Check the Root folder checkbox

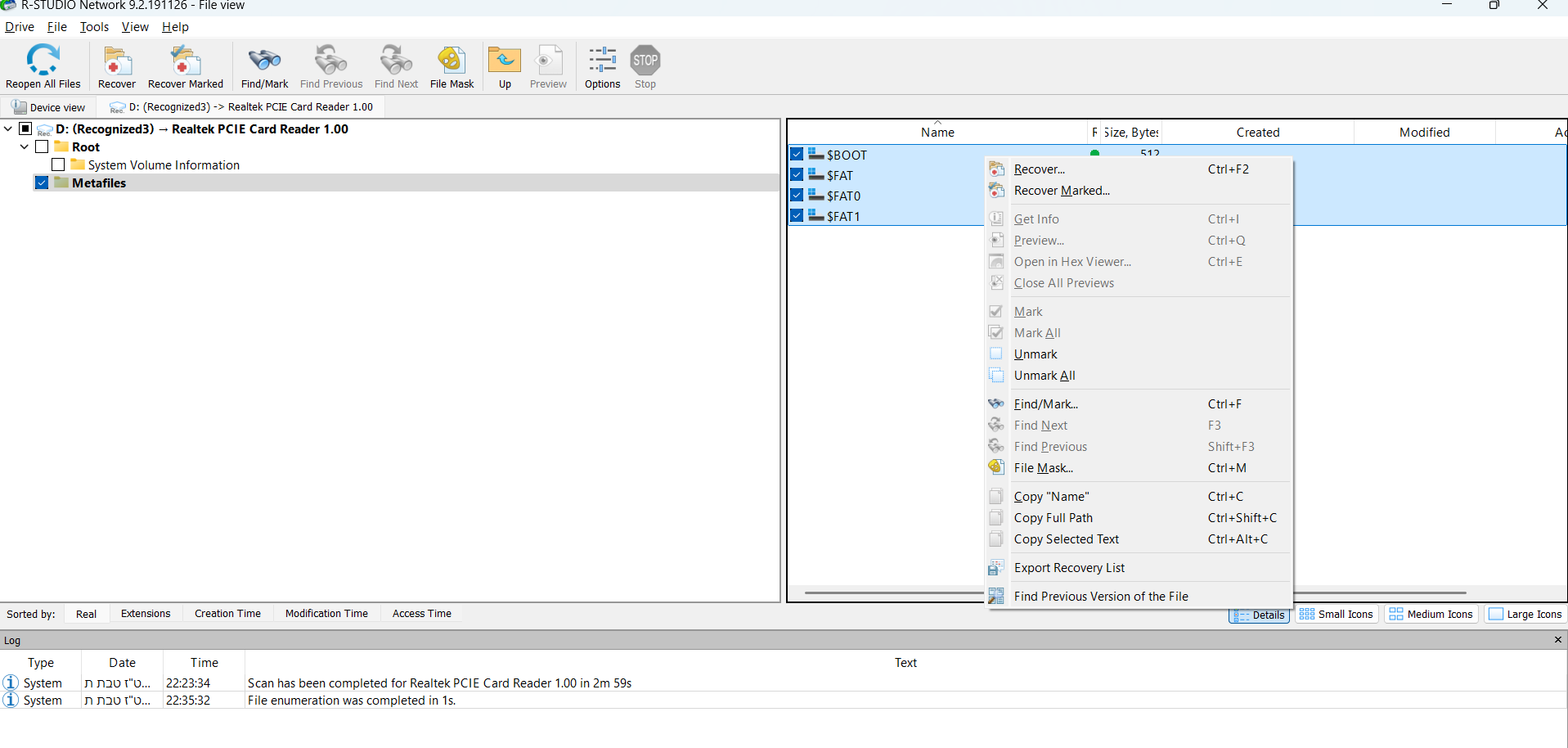coord(42,146)
